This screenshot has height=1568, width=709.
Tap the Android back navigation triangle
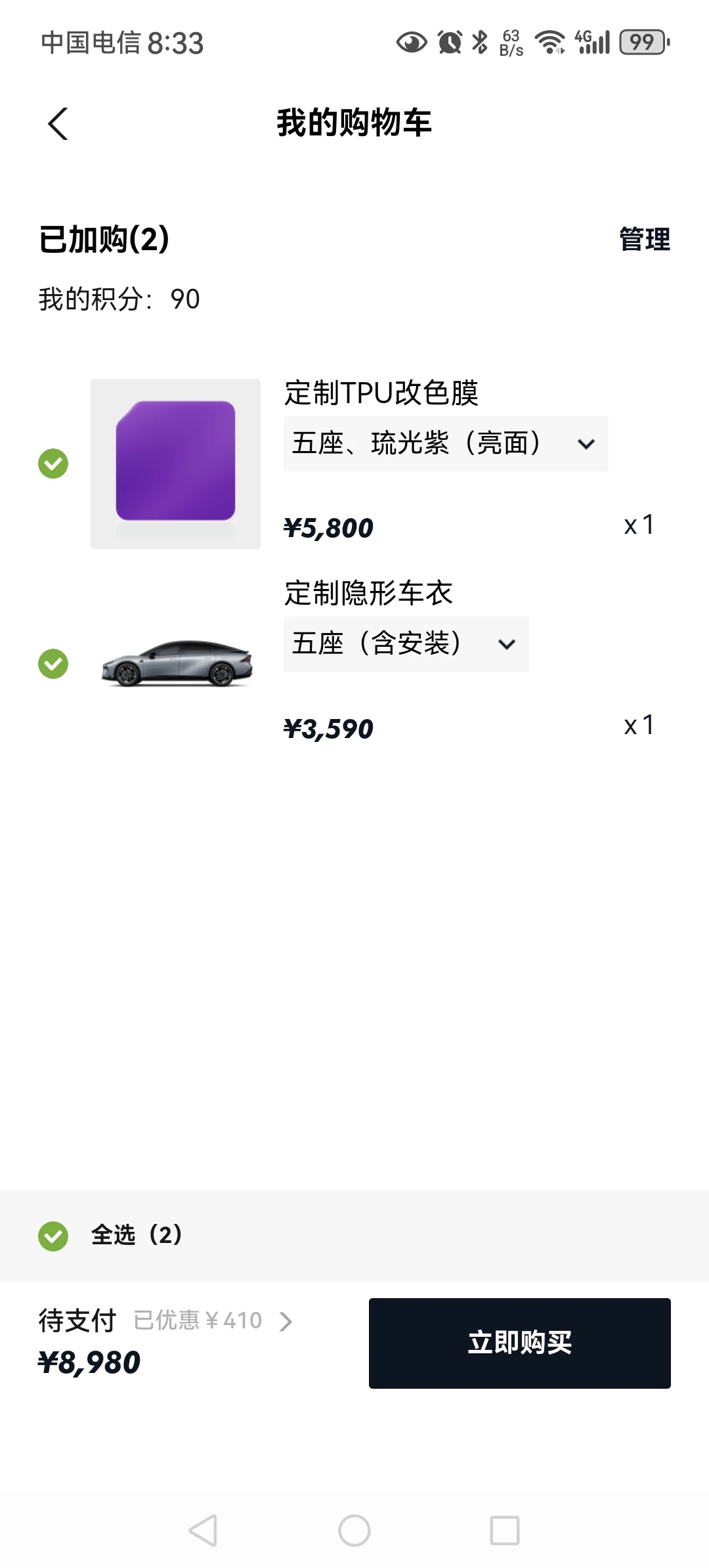click(x=203, y=1531)
